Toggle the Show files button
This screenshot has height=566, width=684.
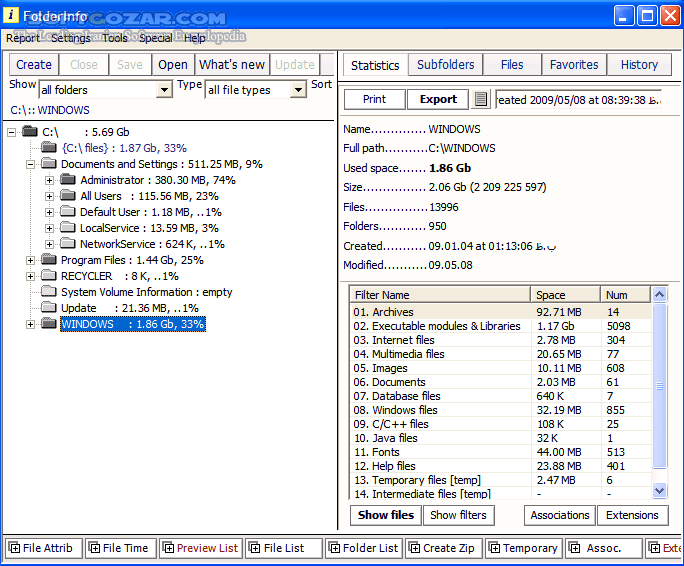point(386,515)
